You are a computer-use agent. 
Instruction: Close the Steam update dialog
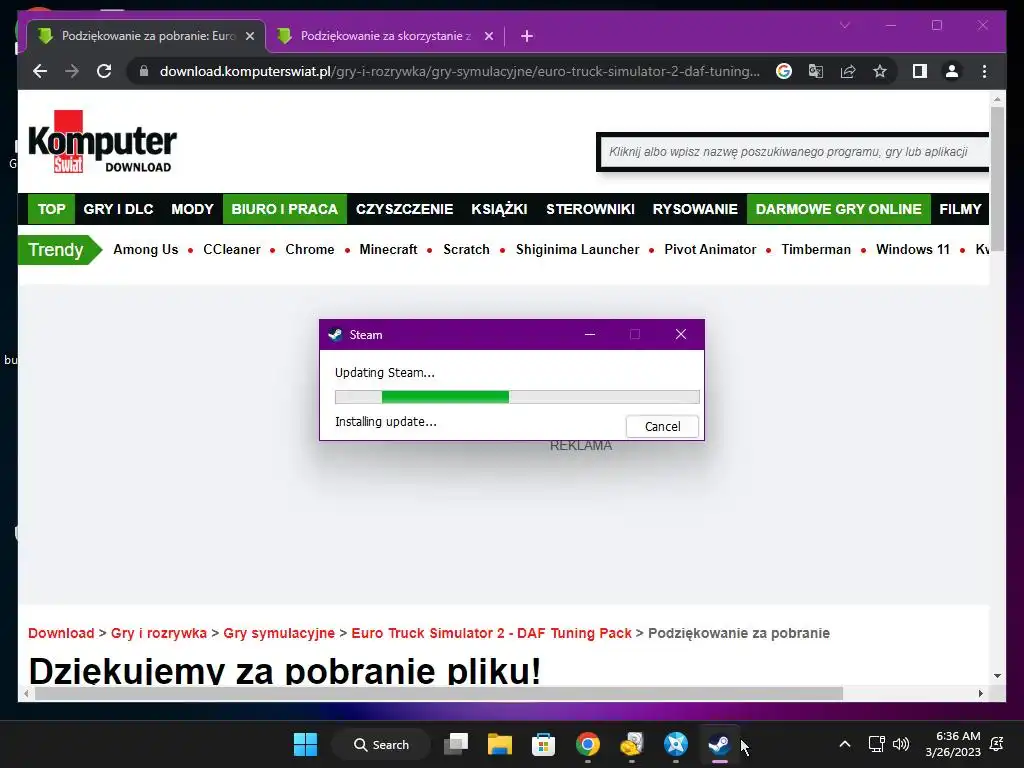point(680,334)
